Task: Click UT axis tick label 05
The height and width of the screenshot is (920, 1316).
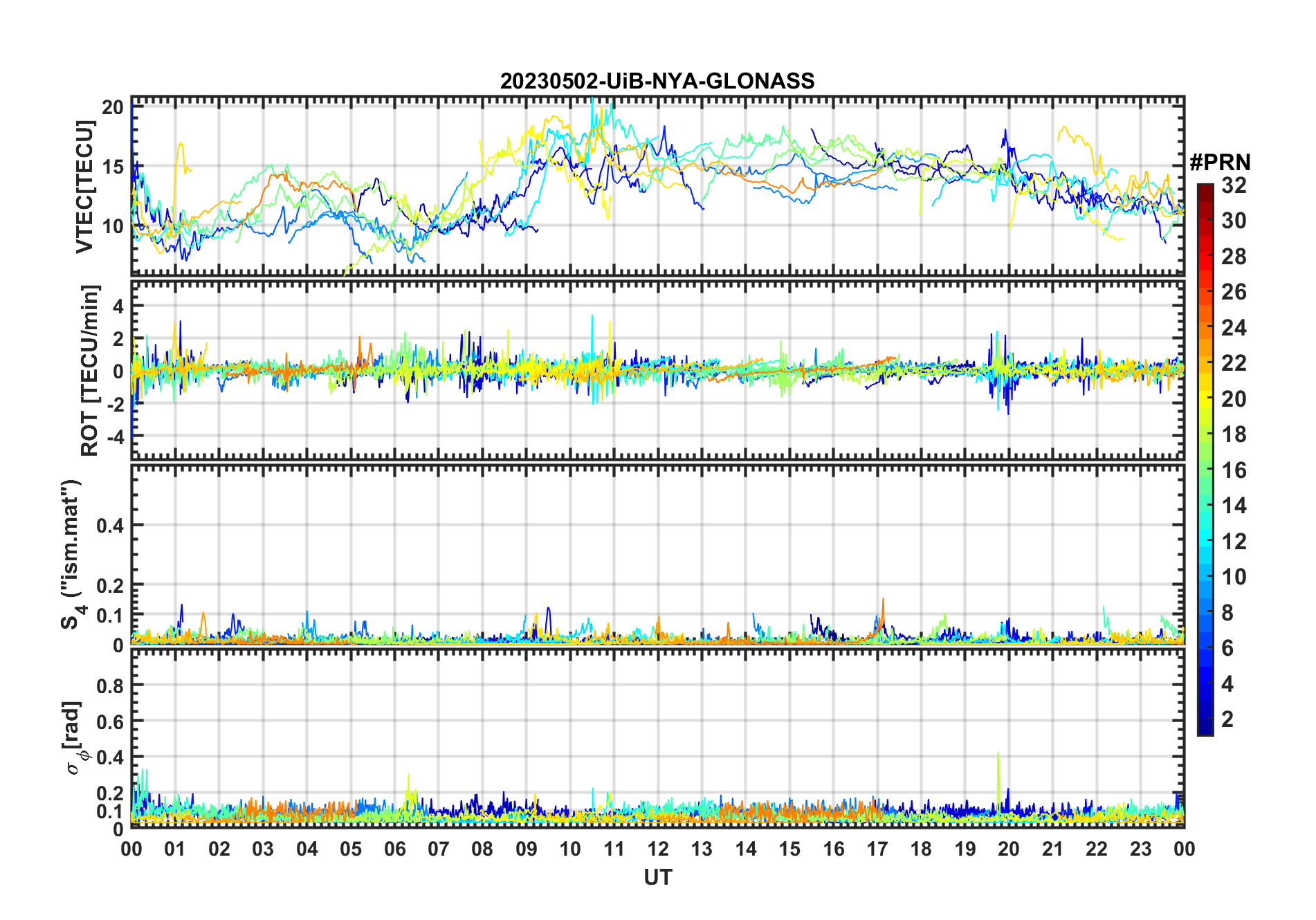Action: coord(351,849)
